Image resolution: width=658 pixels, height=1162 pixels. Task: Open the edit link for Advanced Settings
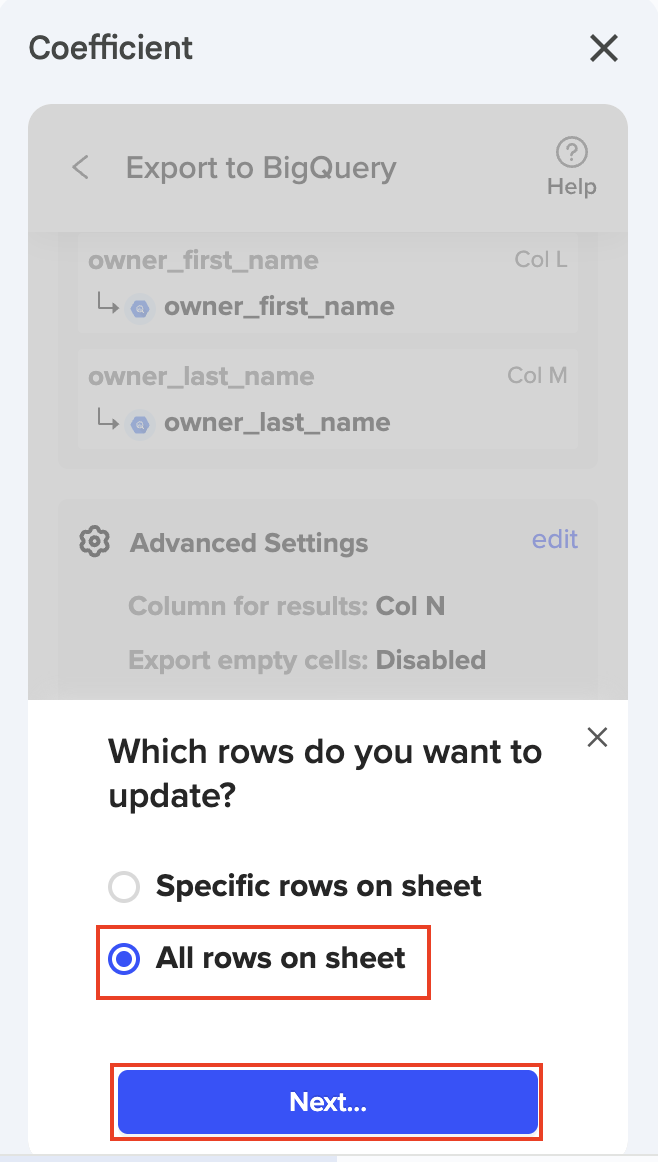coord(555,540)
